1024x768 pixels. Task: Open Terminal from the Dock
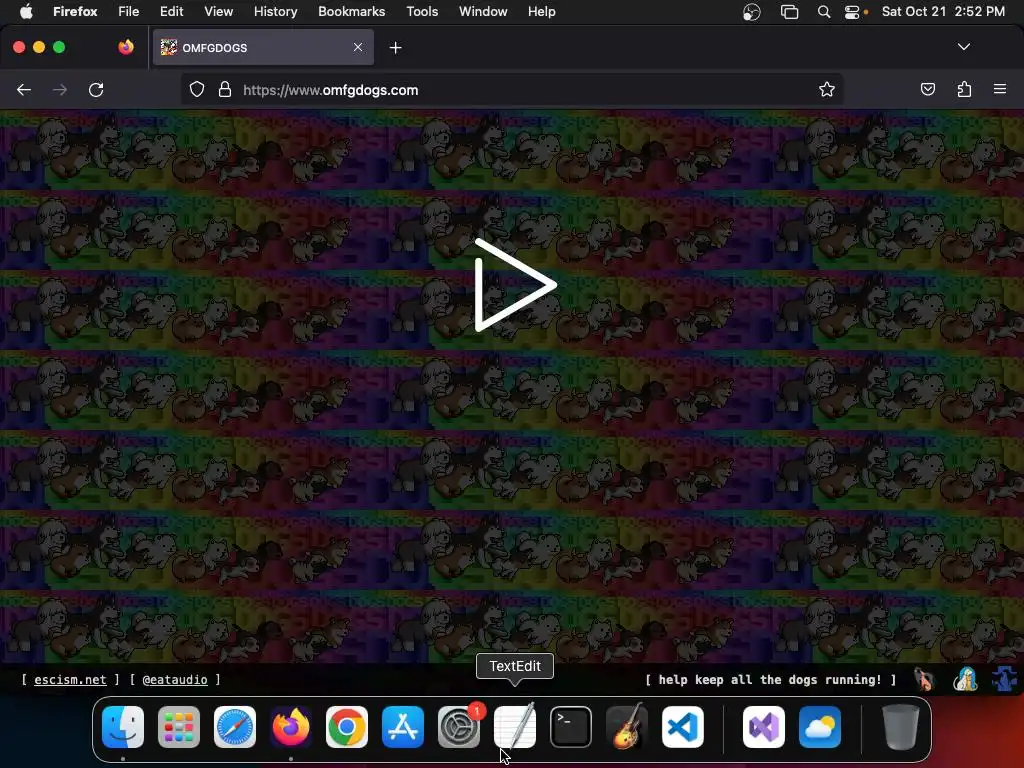tap(571, 727)
